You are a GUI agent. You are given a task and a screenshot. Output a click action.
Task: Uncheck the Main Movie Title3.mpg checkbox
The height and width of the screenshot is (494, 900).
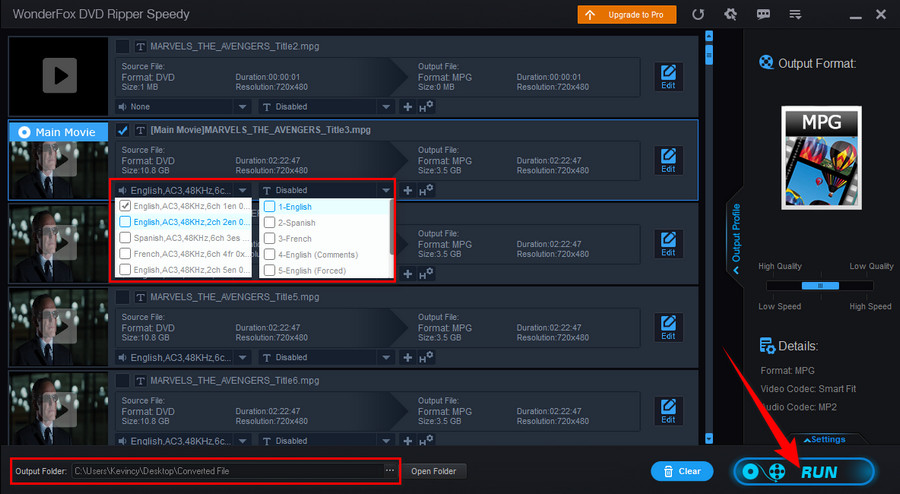[122, 130]
